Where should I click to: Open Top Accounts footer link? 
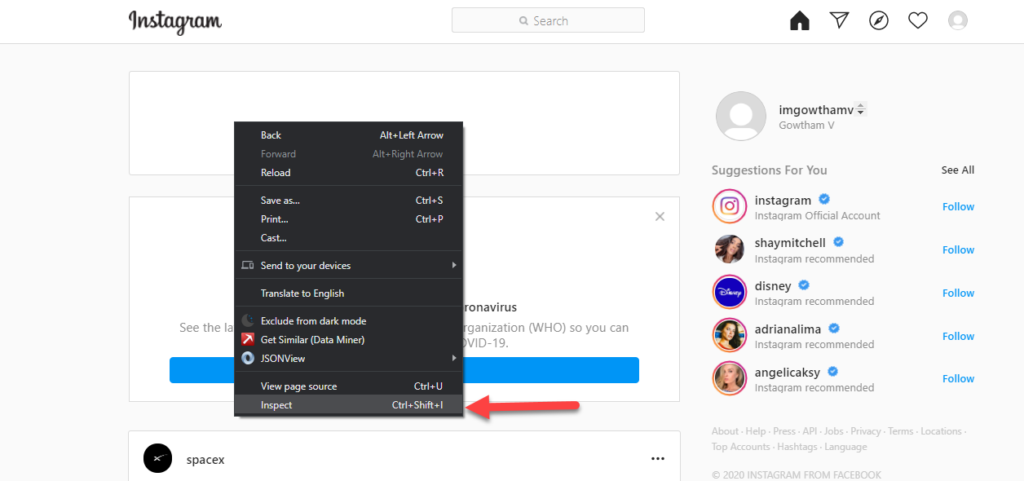741,447
